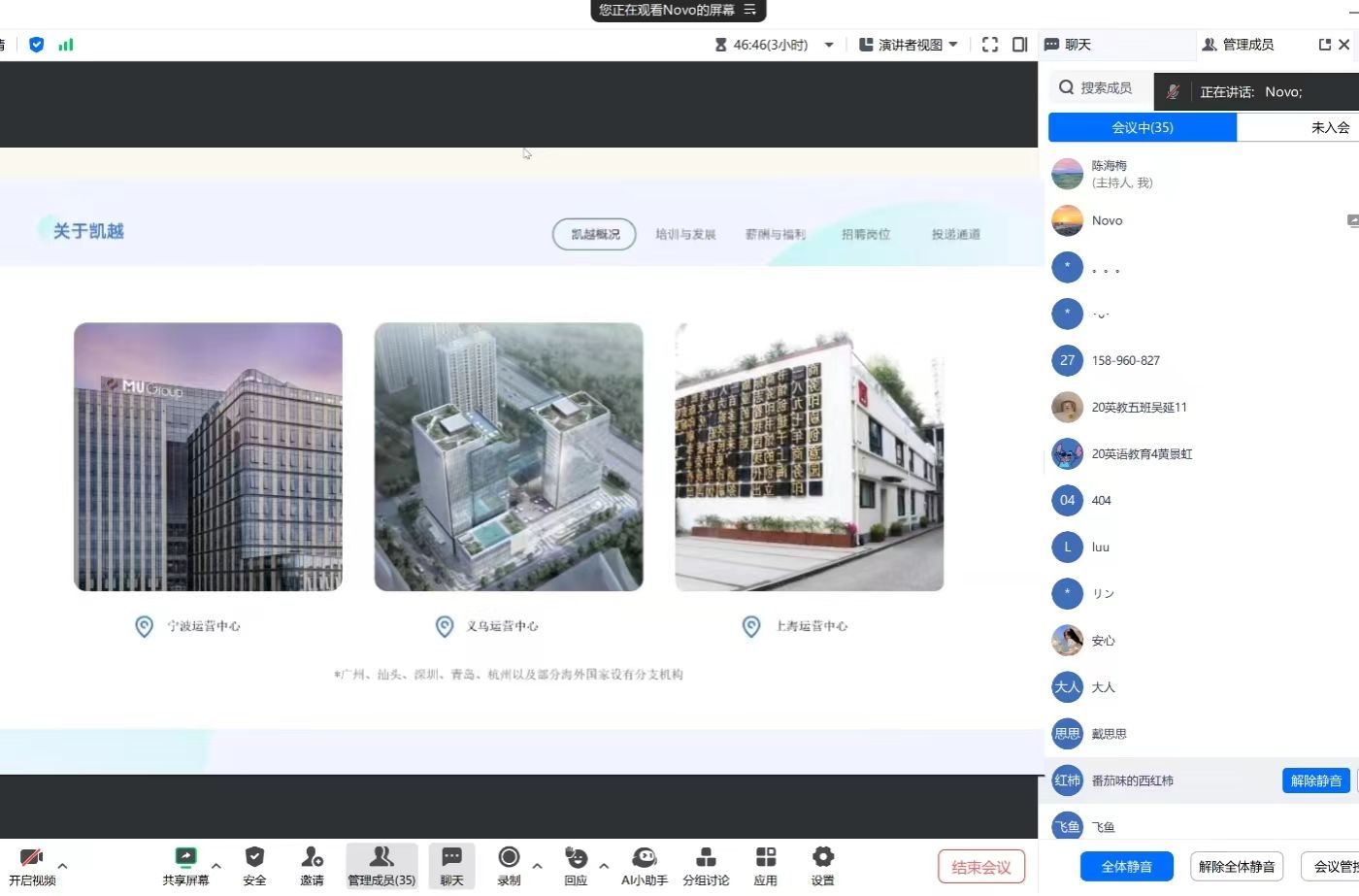Viewport: 1359px width, 896px height.
Task: Switch to the Chat tab
Action: tap(1069, 45)
